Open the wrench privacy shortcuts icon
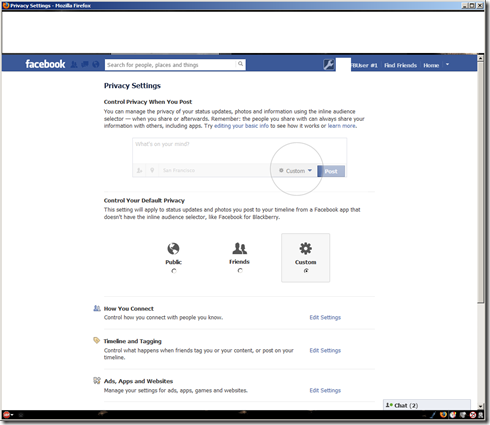This screenshot has height=425, width=490. click(329, 64)
